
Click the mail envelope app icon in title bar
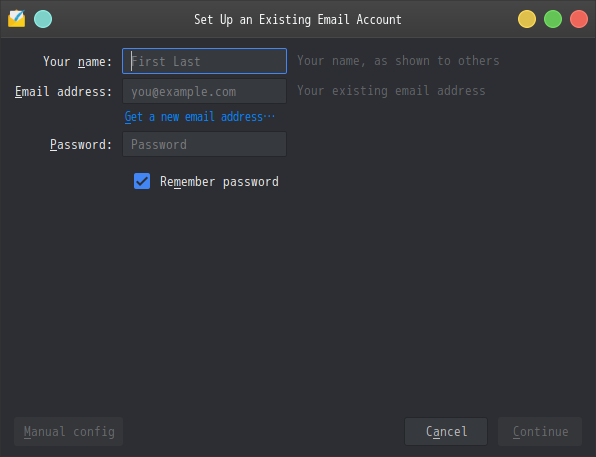coord(17,19)
